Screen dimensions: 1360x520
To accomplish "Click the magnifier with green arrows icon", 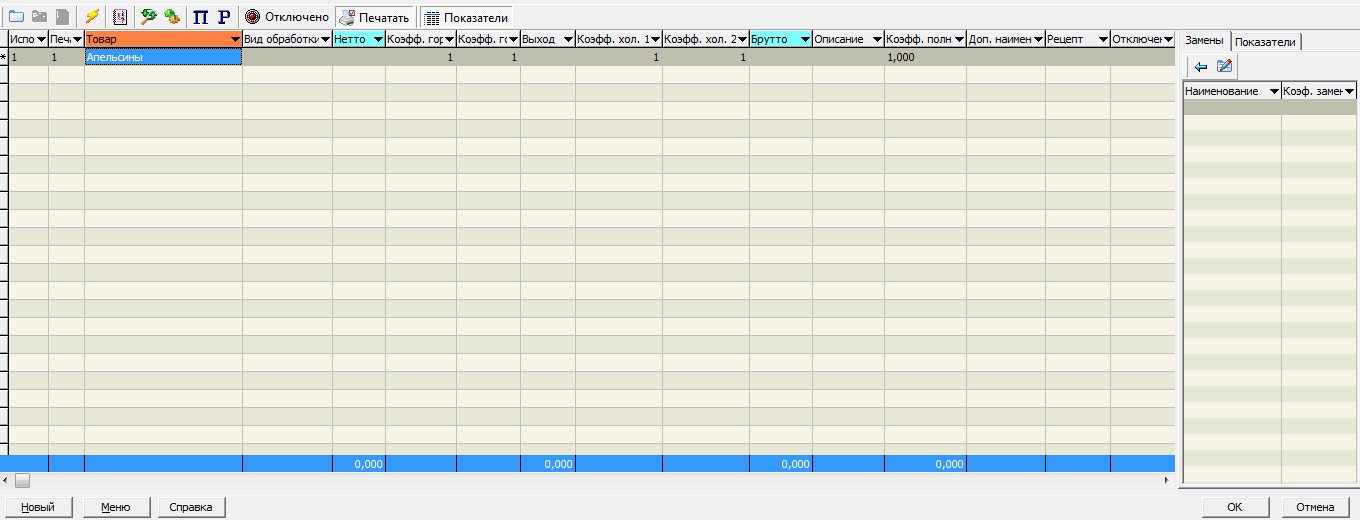I will (148, 17).
